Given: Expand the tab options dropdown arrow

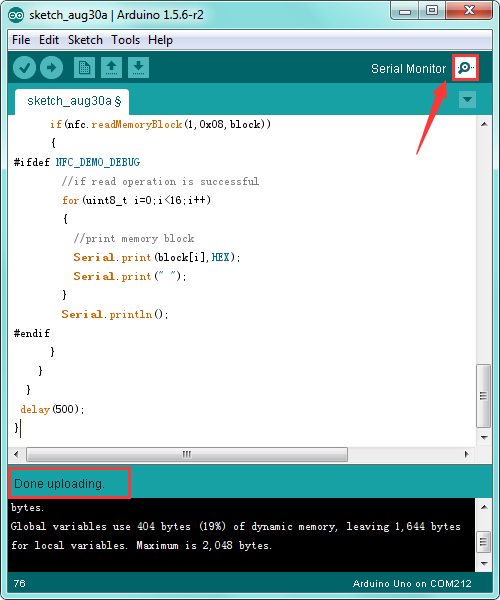Looking at the screenshot, I should pyautogui.click(x=467, y=99).
